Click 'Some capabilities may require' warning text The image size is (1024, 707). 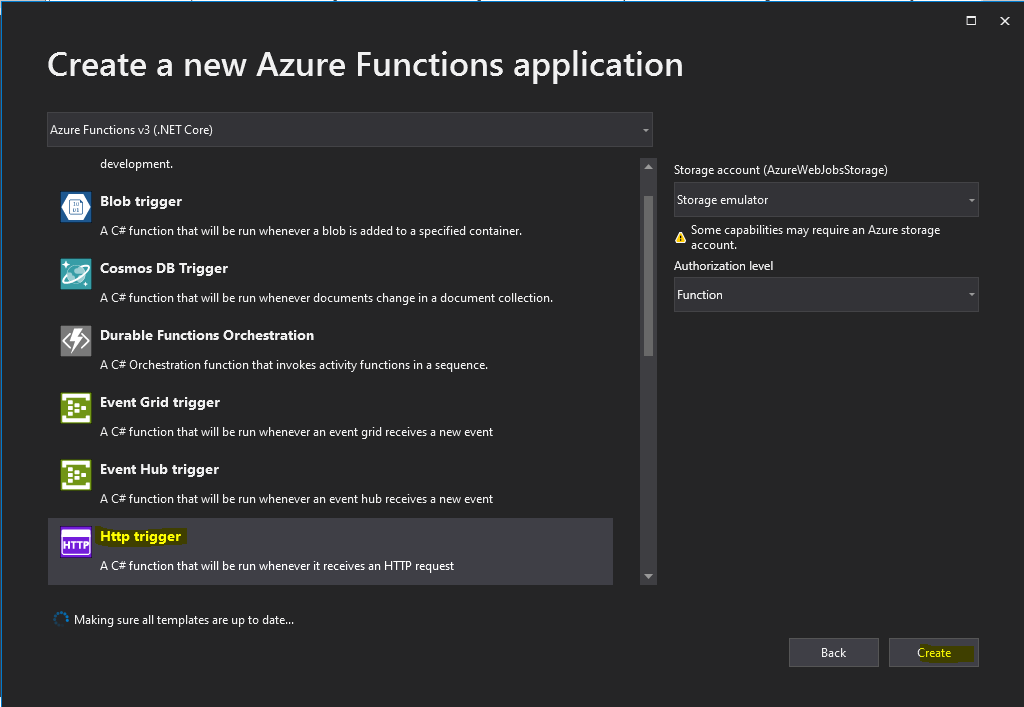816,237
